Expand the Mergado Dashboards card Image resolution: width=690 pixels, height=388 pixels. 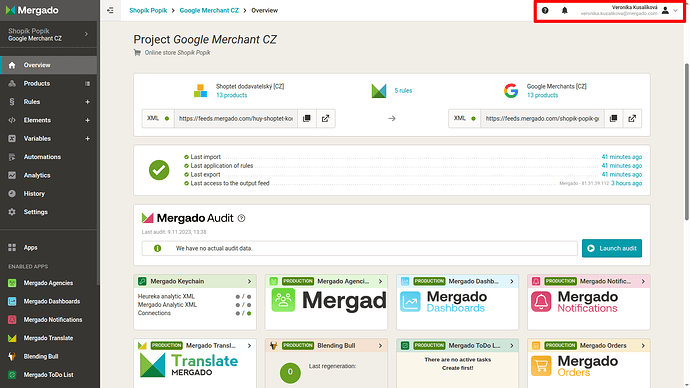[511, 282]
